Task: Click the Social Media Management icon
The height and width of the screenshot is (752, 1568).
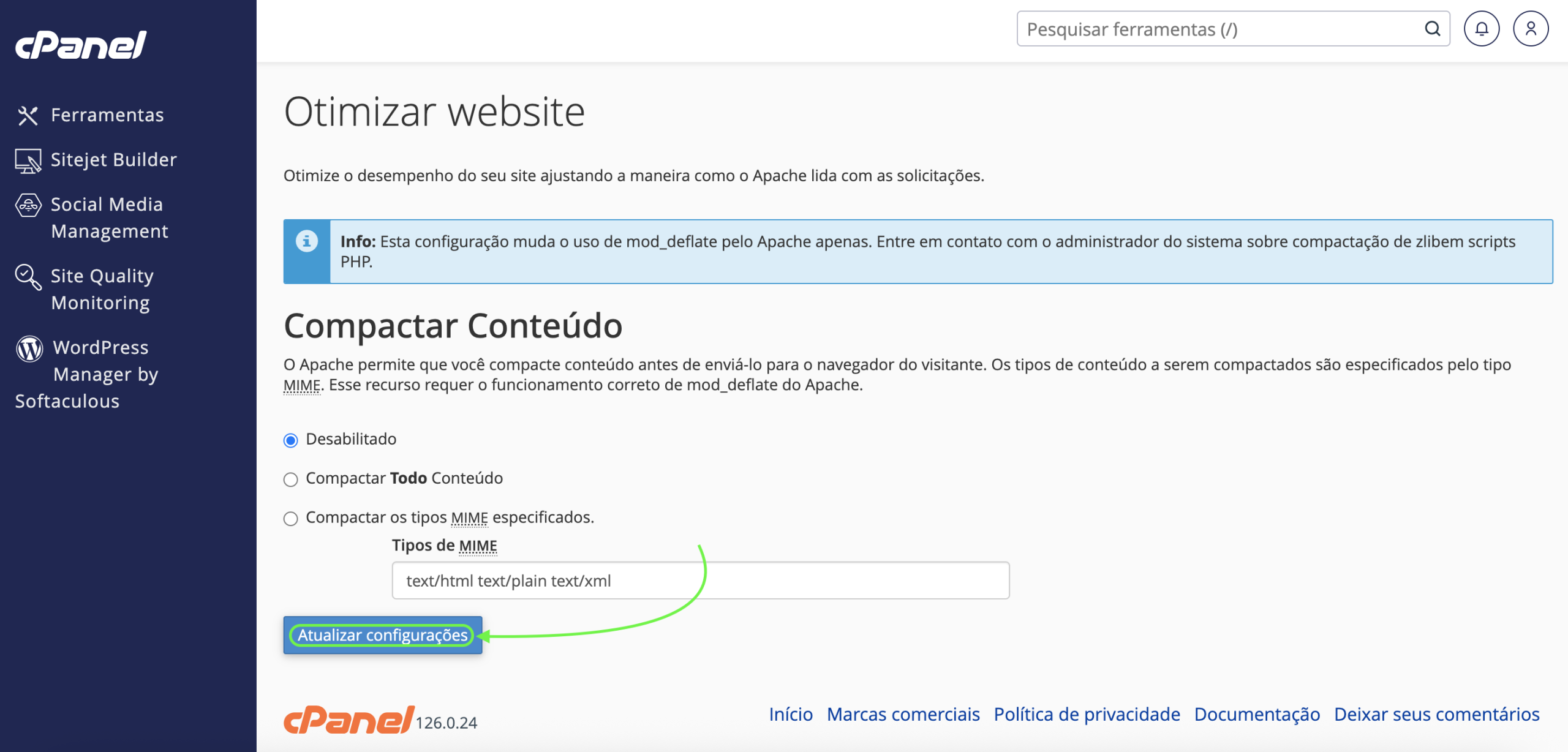Action: [x=28, y=205]
